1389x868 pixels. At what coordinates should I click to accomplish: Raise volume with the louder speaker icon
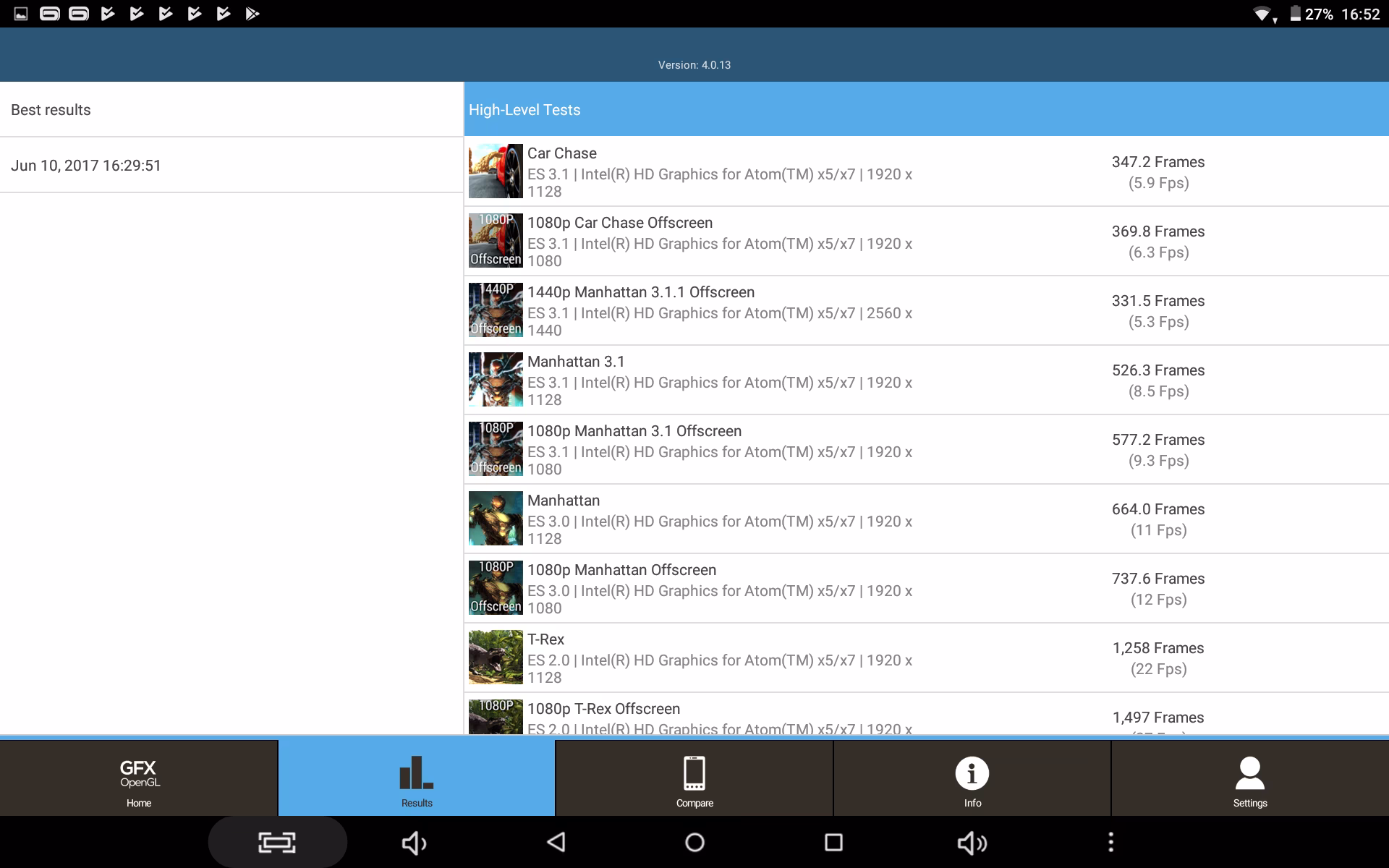click(972, 843)
